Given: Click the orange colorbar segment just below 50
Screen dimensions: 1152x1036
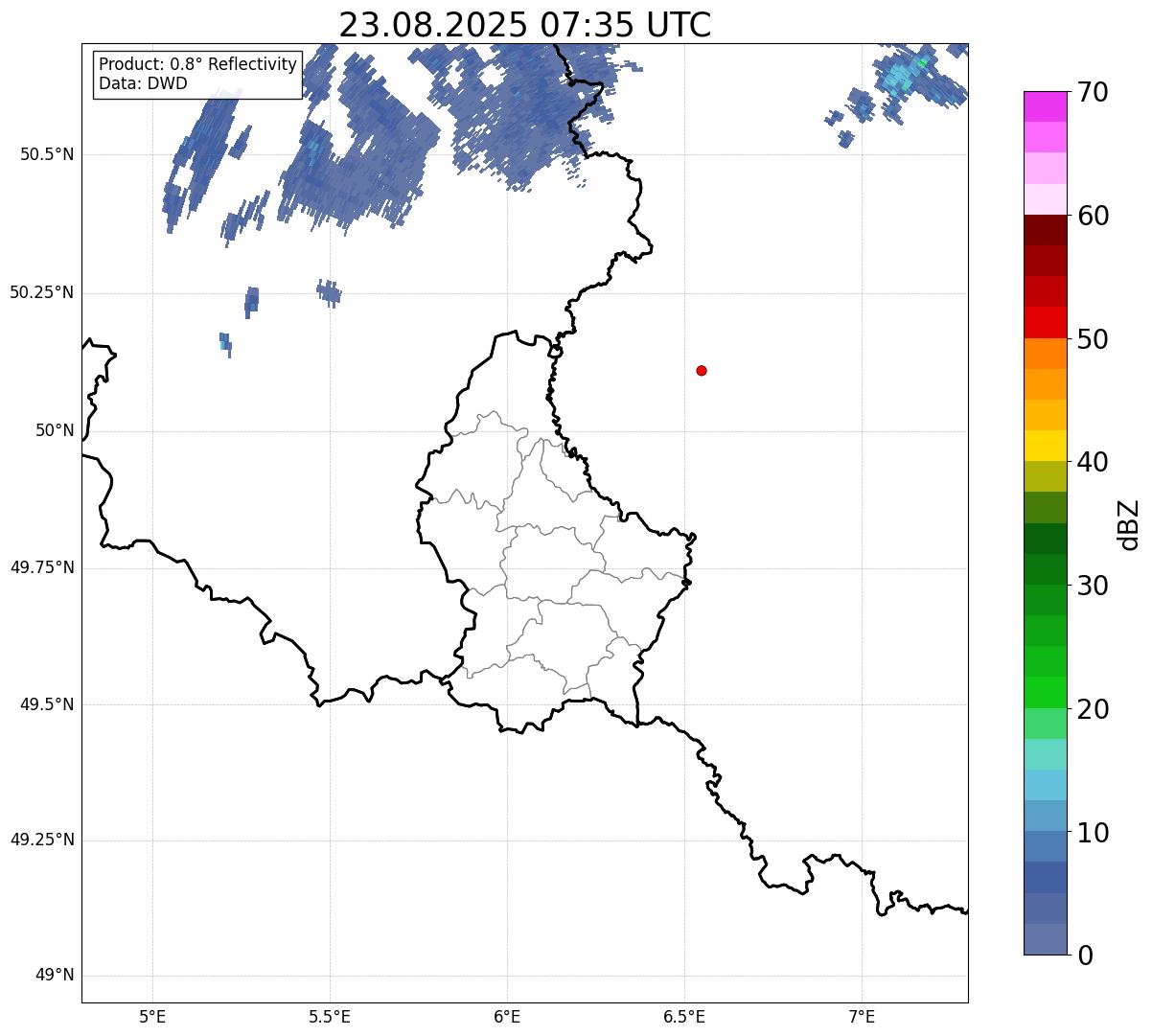Looking at the screenshot, I should 1046,354.
